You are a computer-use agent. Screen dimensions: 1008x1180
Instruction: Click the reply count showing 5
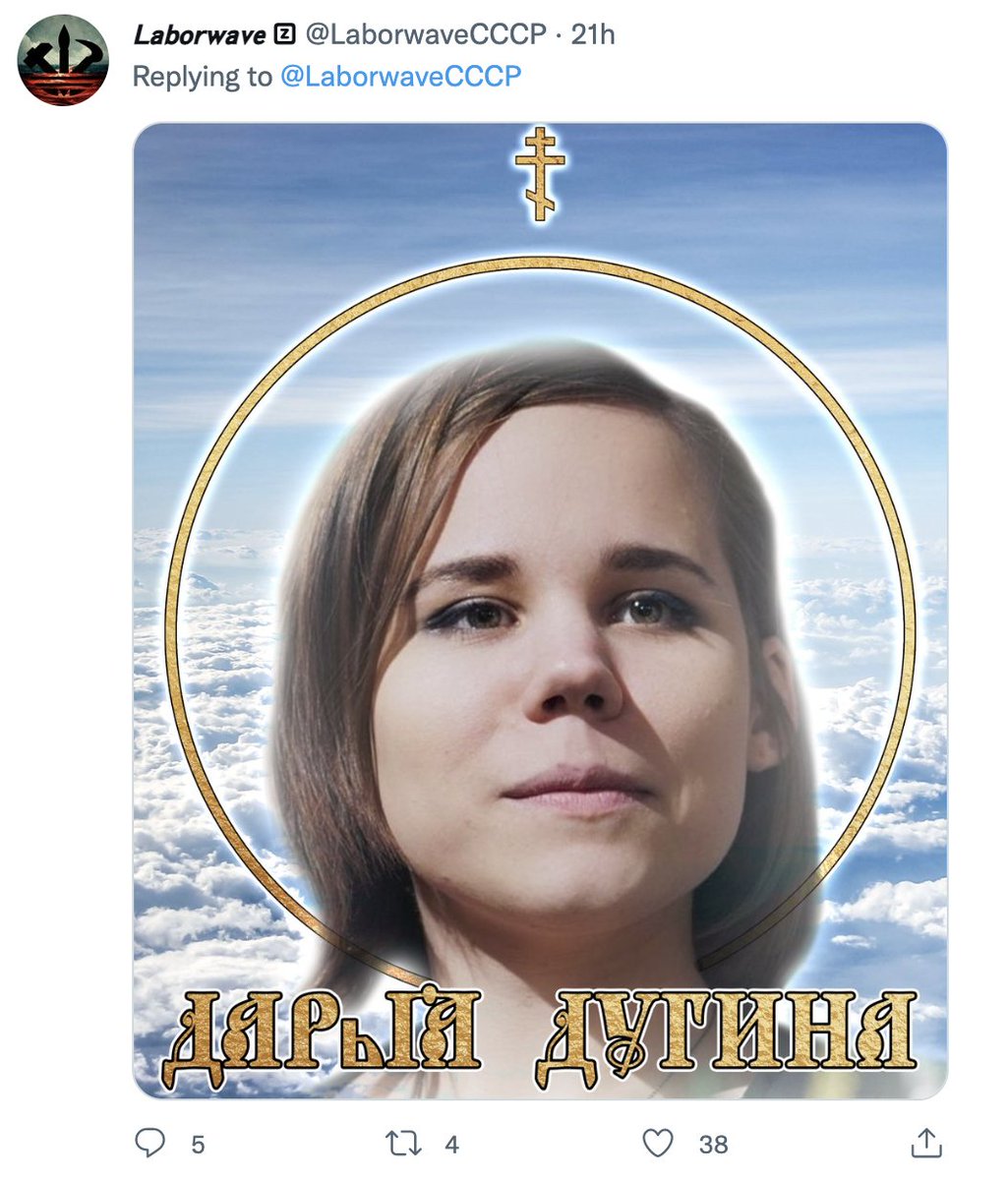click(x=198, y=1145)
